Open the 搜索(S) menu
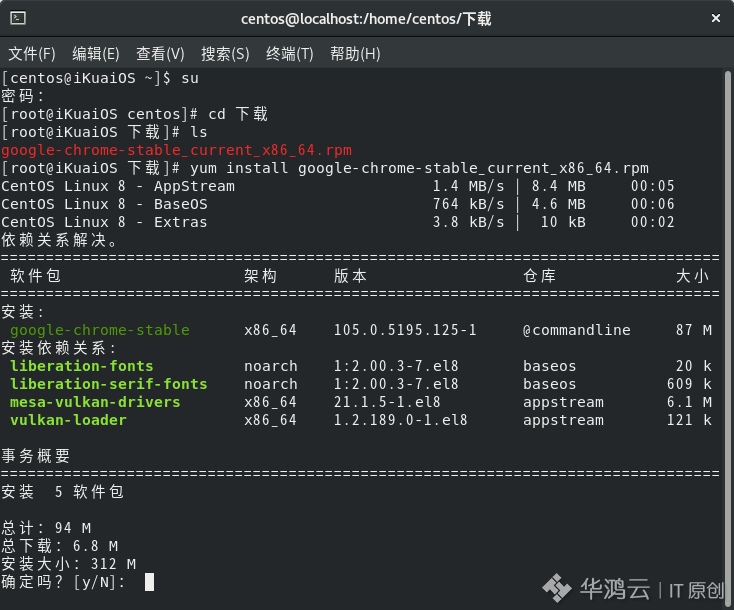This screenshot has height=610, width=734. pyautogui.click(x=225, y=54)
